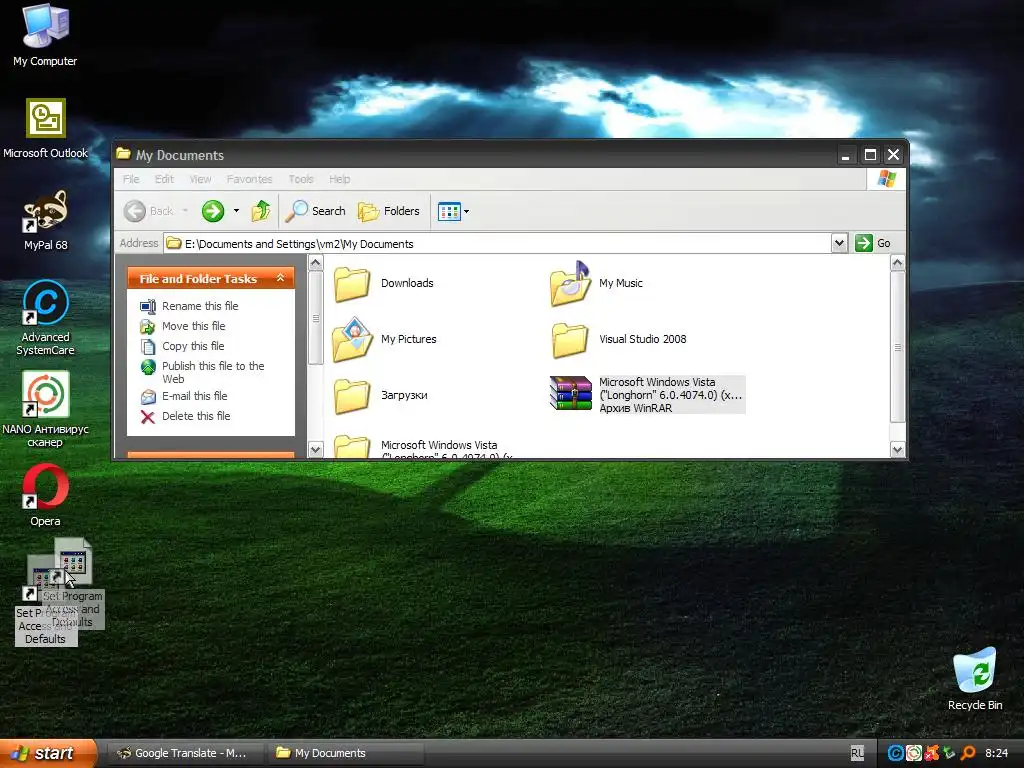Click E-mail this file

(184, 396)
